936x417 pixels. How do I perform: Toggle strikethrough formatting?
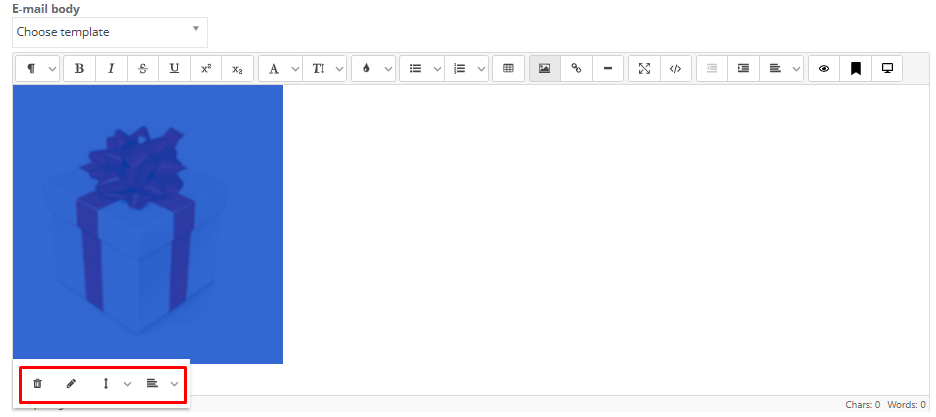(143, 69)
